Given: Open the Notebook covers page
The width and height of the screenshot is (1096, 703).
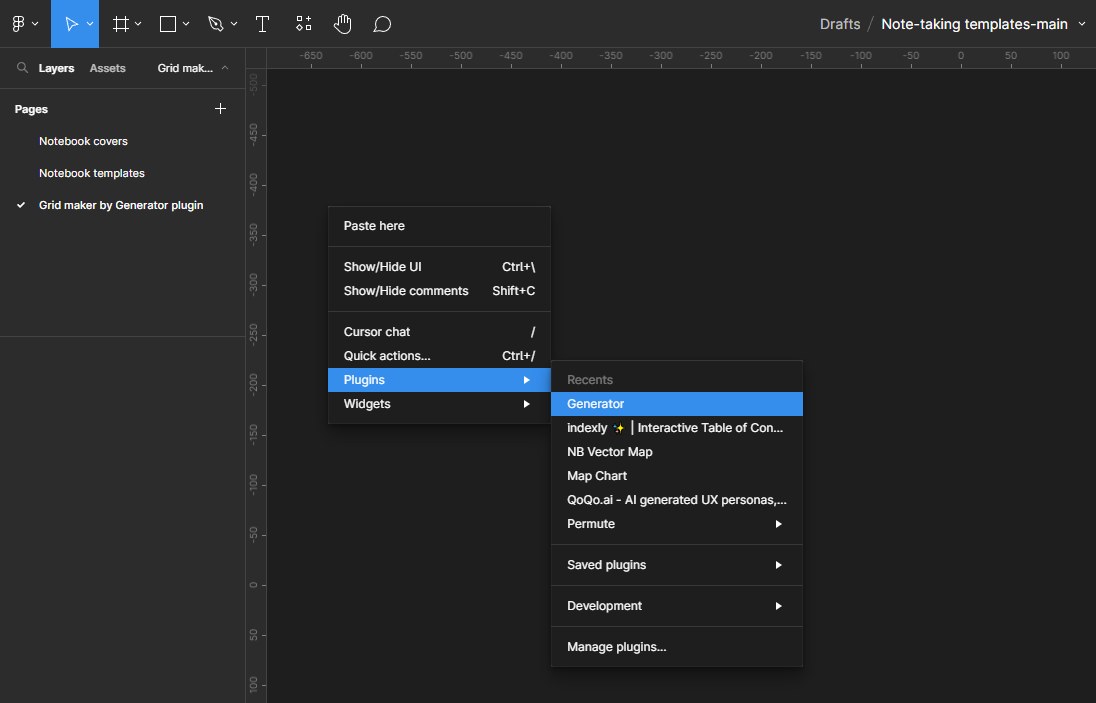Looking at the screenshot, I should pyautogui.click(x=83, y=141).
